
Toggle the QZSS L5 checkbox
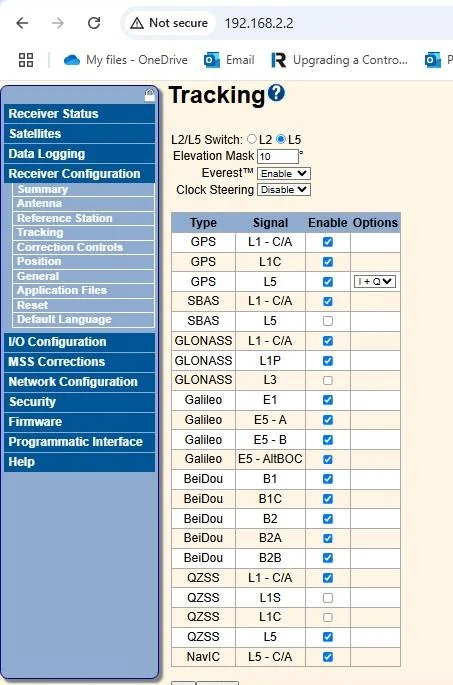tap(328, 637)
